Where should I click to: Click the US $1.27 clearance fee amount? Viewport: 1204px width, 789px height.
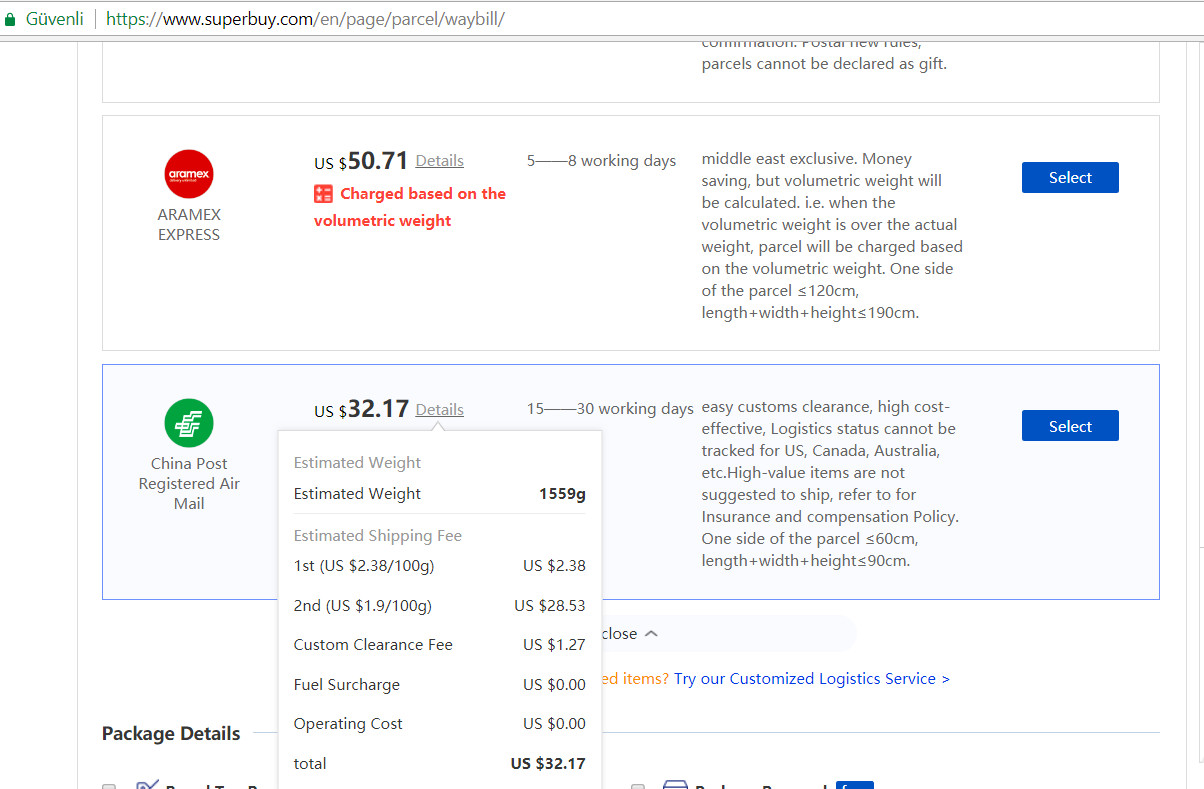(554, 644)
